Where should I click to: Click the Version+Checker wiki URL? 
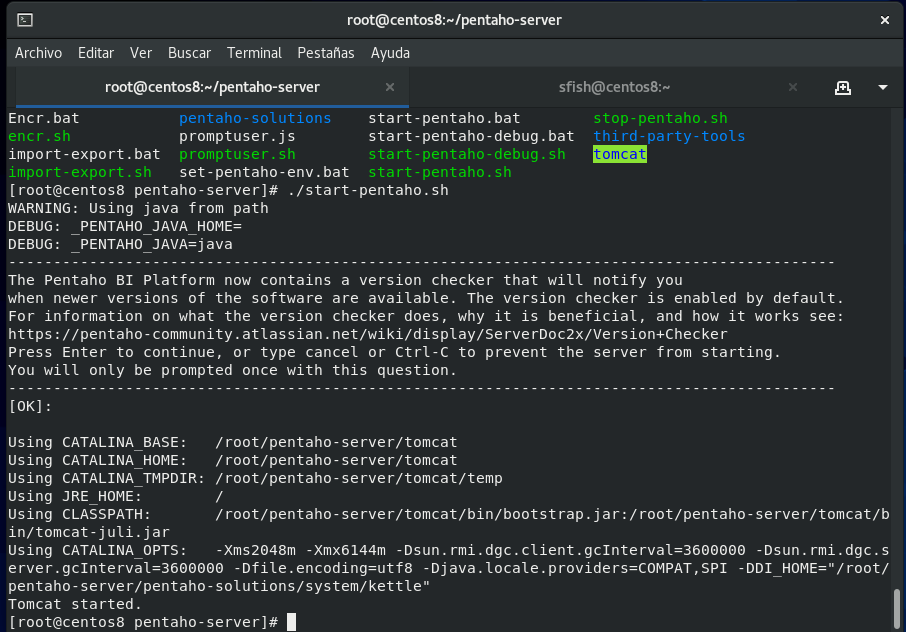(x=367, y=334)
